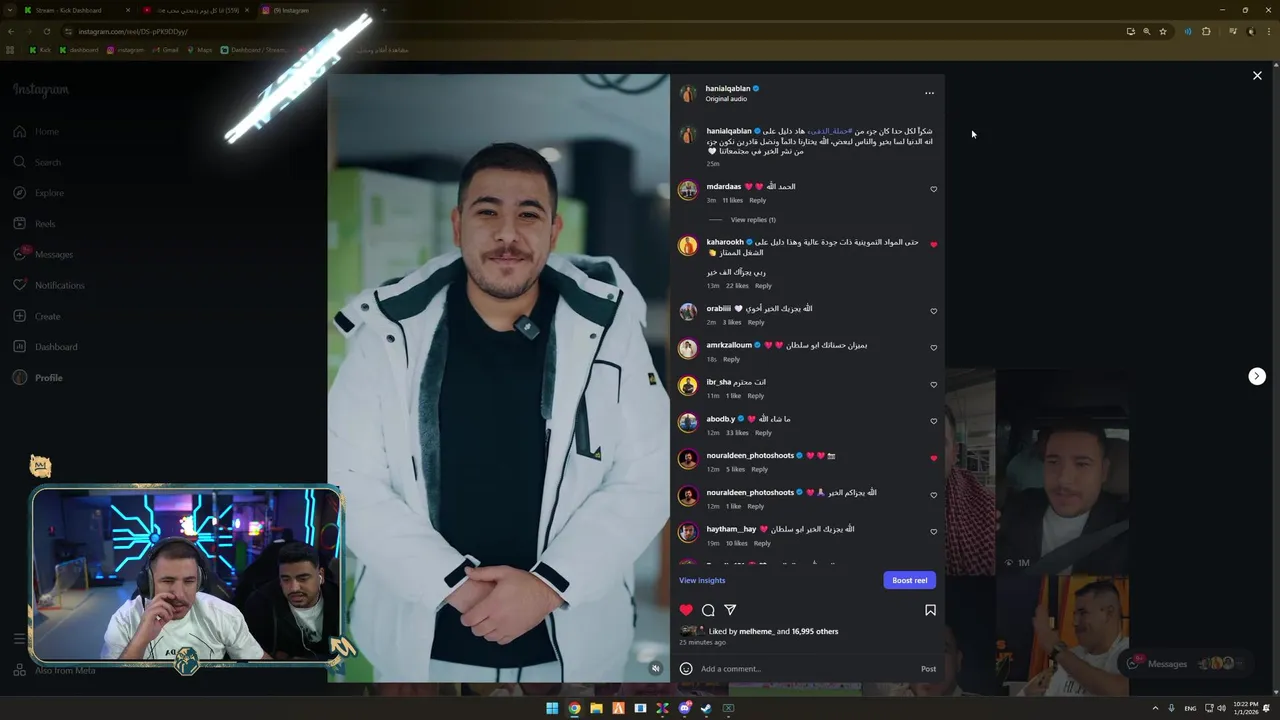Like the amrkzalloum comment

[934, 348]
